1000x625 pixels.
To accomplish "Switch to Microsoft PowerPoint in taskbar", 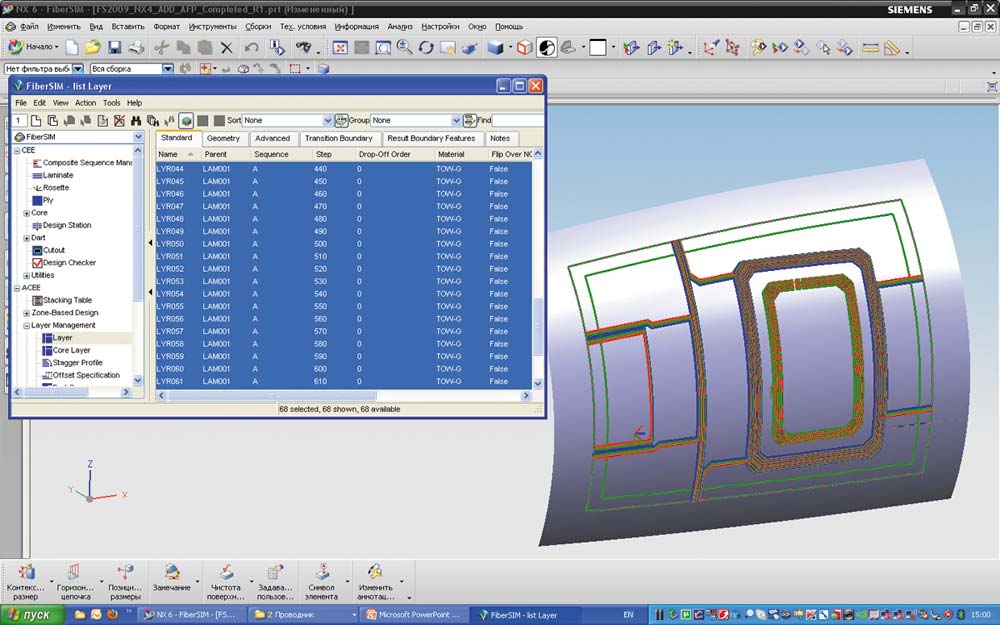I will pyautogui.click(x=412, y=615).
